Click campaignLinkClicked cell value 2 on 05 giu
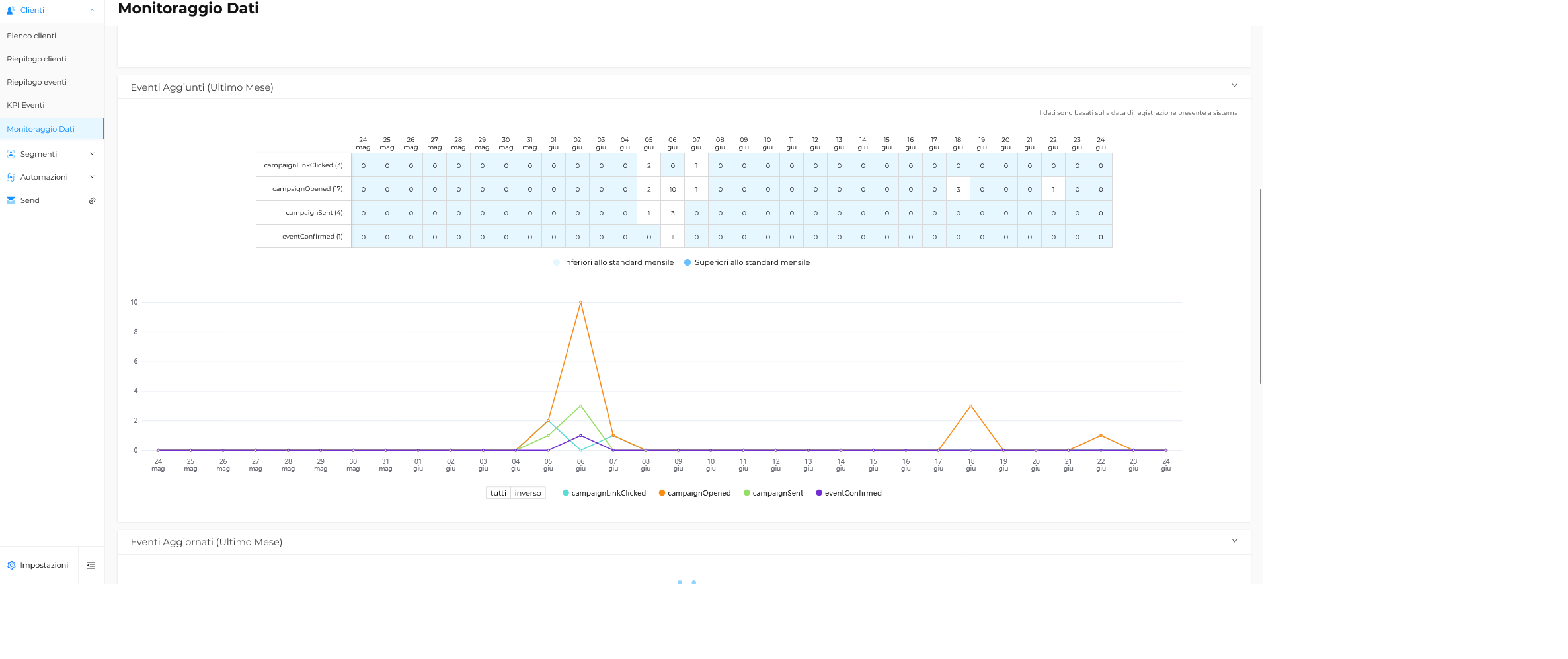1568x659 pixels. tap(648, 165)
